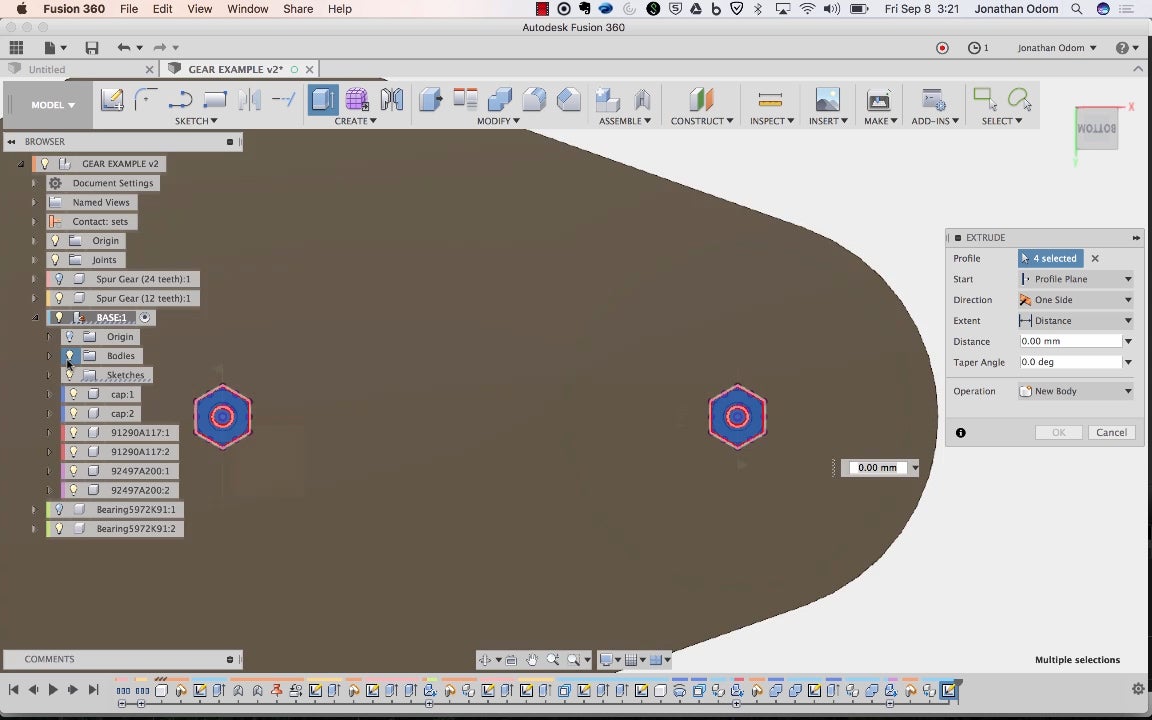Toggle visibility of Bodies folder
This screenshot has height=720, width=1152.
[70, 356]
